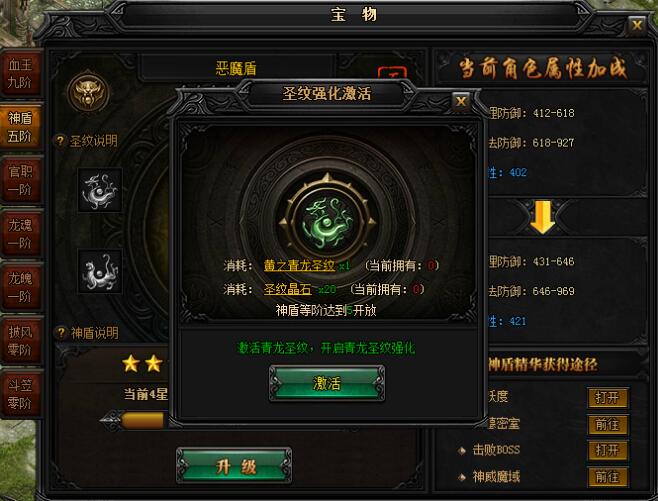Switch to the 血王九阶 tab
This screenshot has height=501, width=658.
21,73
